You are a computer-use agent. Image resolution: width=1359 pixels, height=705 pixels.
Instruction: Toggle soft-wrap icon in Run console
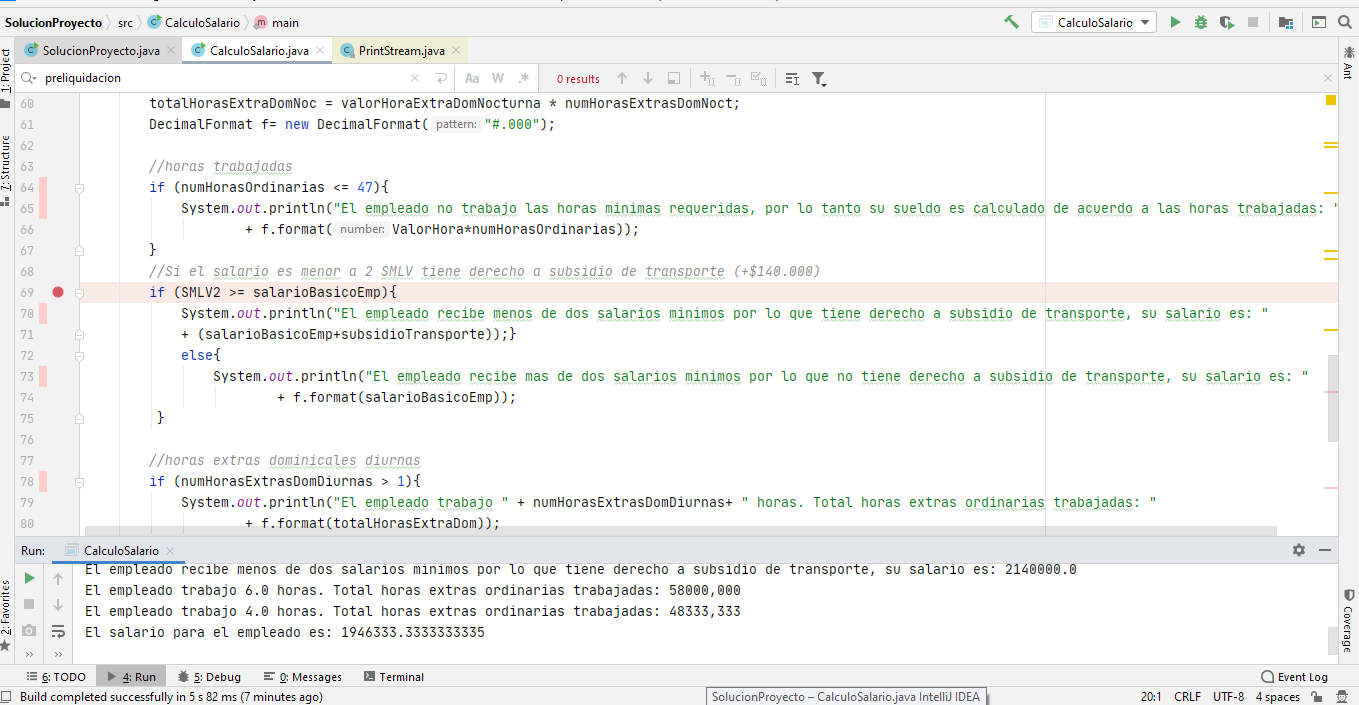point(58,631)
